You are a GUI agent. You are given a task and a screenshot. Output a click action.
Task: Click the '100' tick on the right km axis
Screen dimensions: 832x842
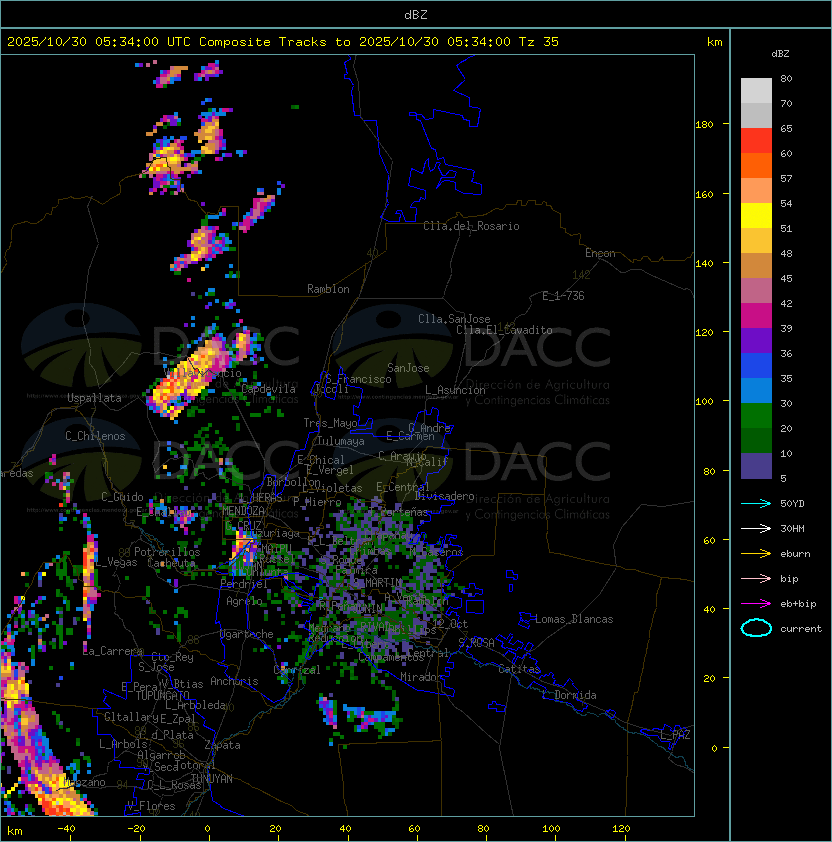pos(704,402)
